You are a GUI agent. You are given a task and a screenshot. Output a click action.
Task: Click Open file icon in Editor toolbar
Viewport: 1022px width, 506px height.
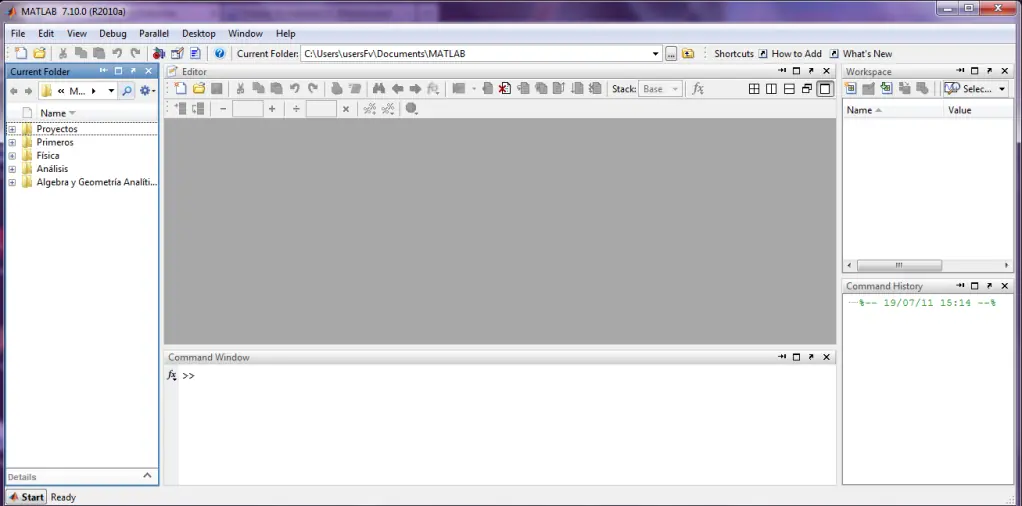coord(199,89)
